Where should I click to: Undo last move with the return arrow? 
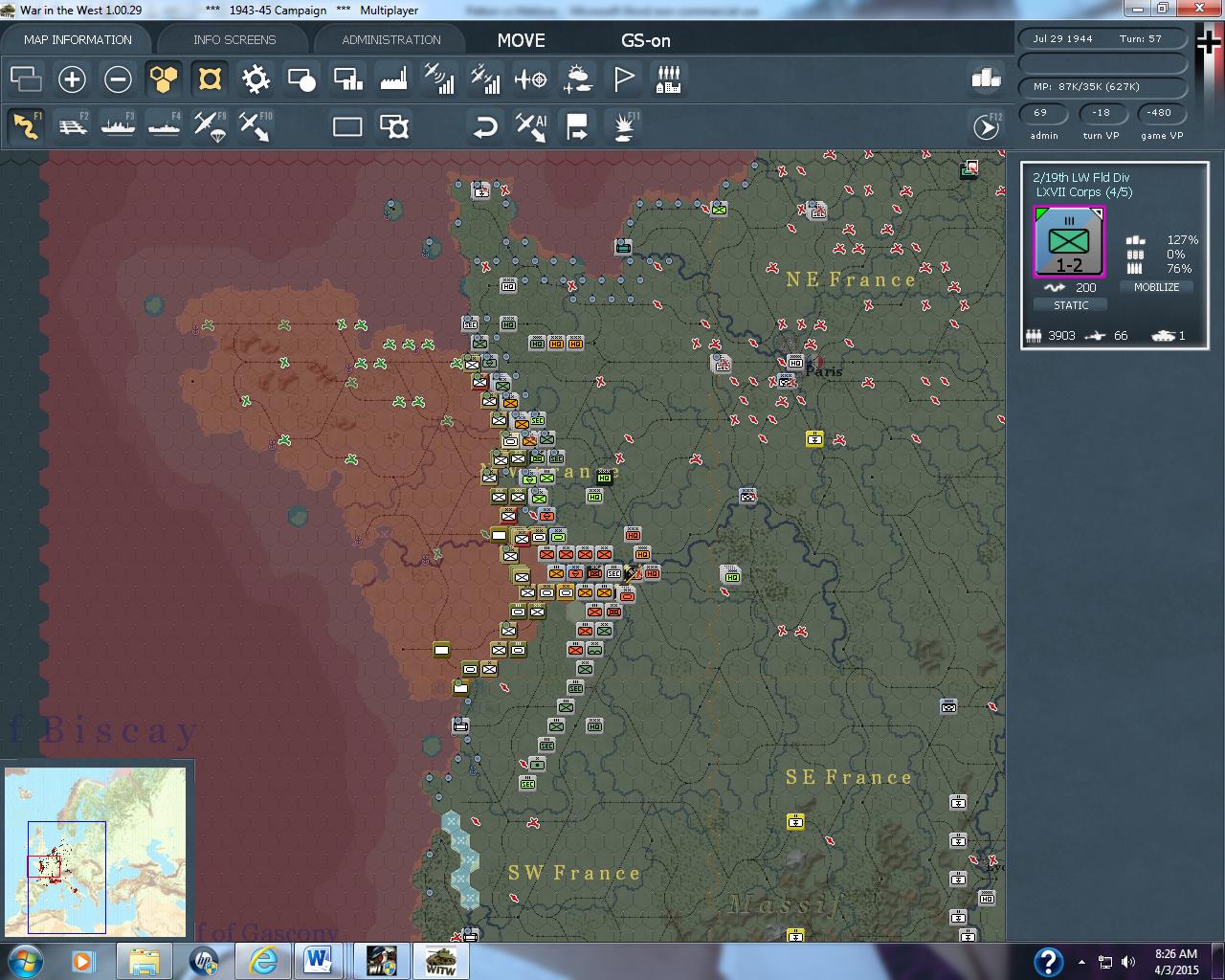click(485, 126)
